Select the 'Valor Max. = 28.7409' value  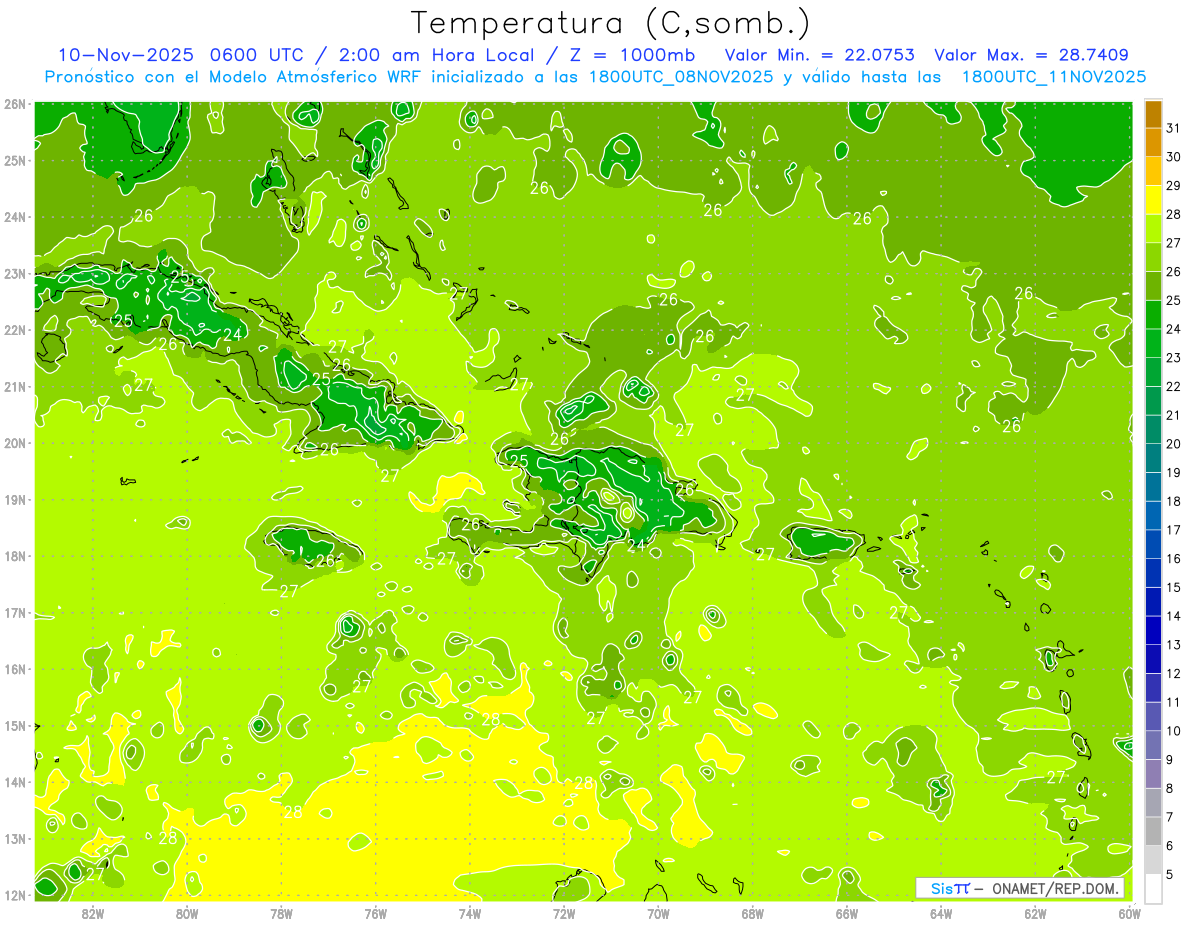tap(1032, 54)
